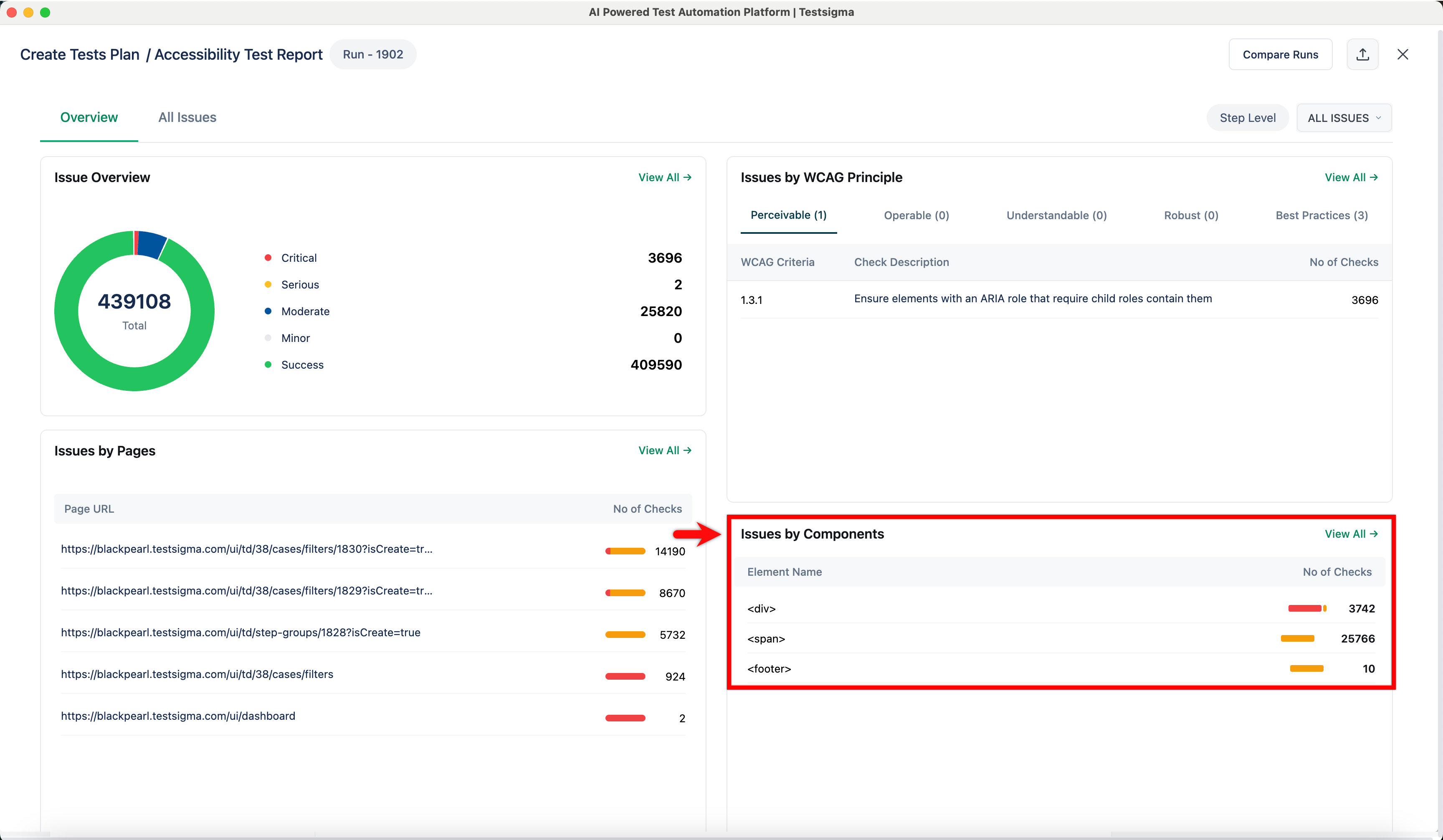Select the Operable (0) tab
The height and width of the screenshot is (840, 1443).
pos(916,215)
